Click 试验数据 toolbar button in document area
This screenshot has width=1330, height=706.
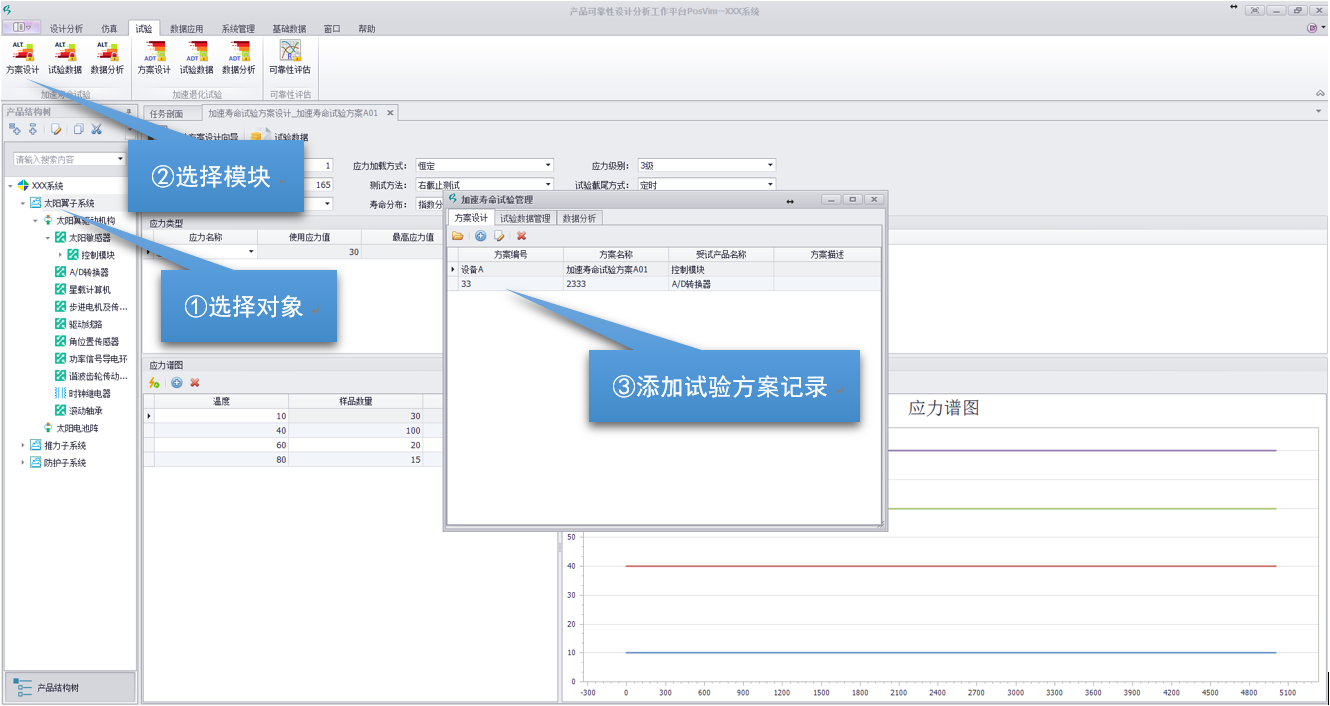pos(280,137)
